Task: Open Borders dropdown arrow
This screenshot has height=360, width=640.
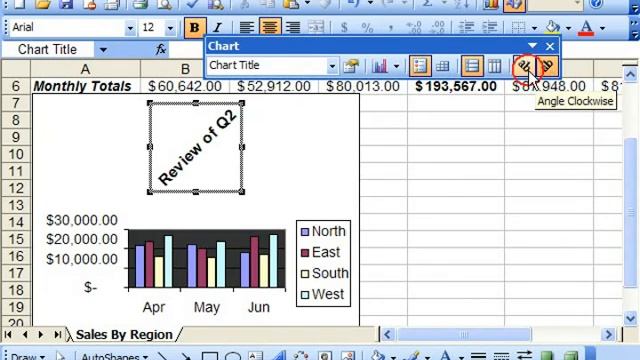Action: [x=534, y=28]
